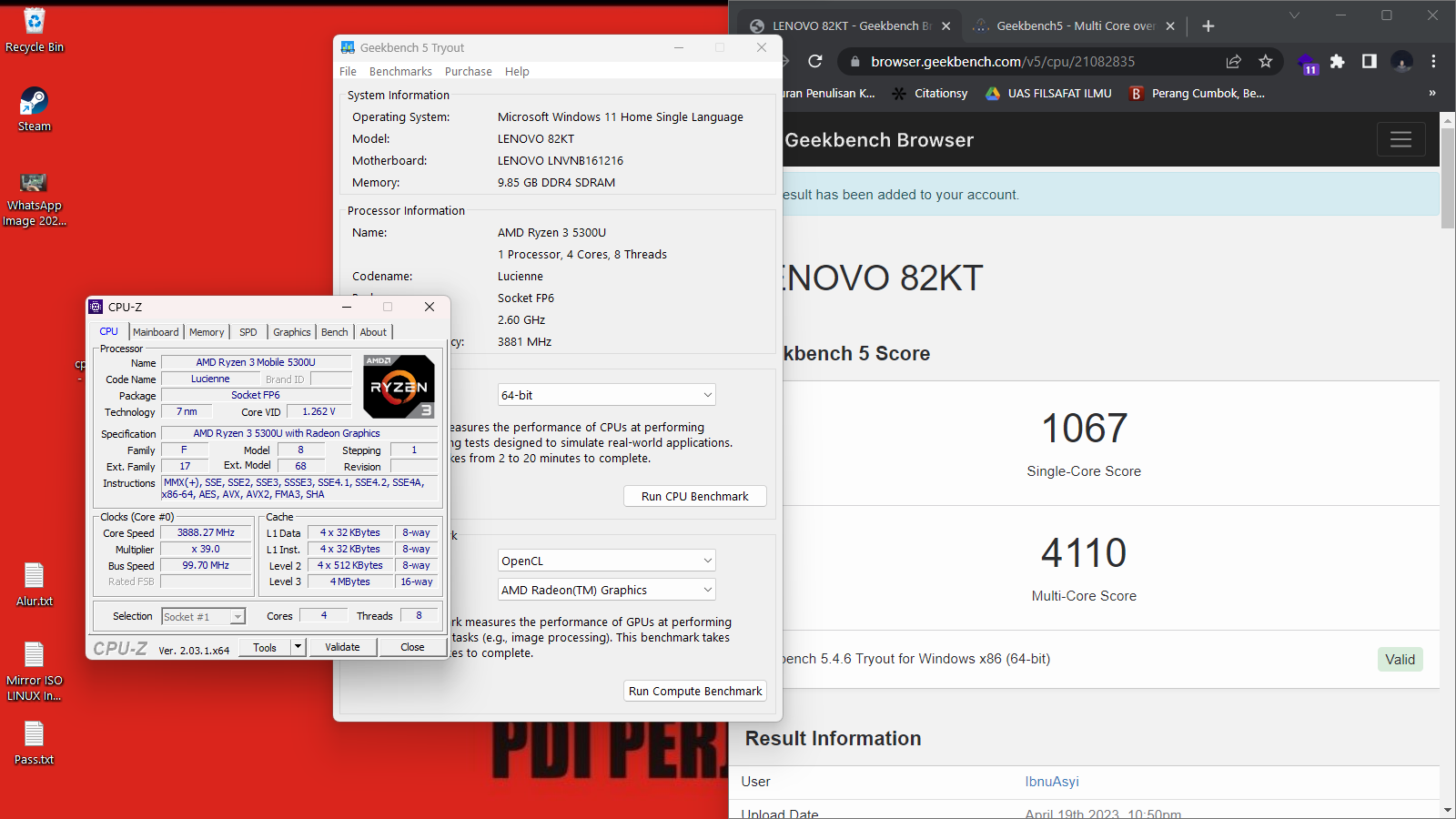Click the Tools button in CPU-Z
The image size is (1456, 819).
(265, 647)
